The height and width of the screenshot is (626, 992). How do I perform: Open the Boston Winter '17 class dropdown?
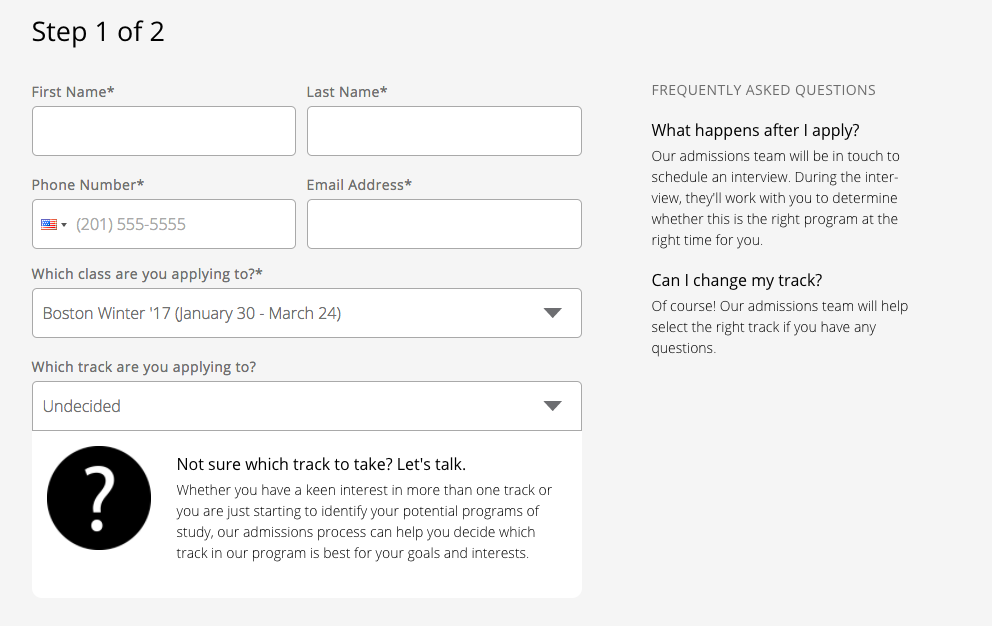point(307,313)
